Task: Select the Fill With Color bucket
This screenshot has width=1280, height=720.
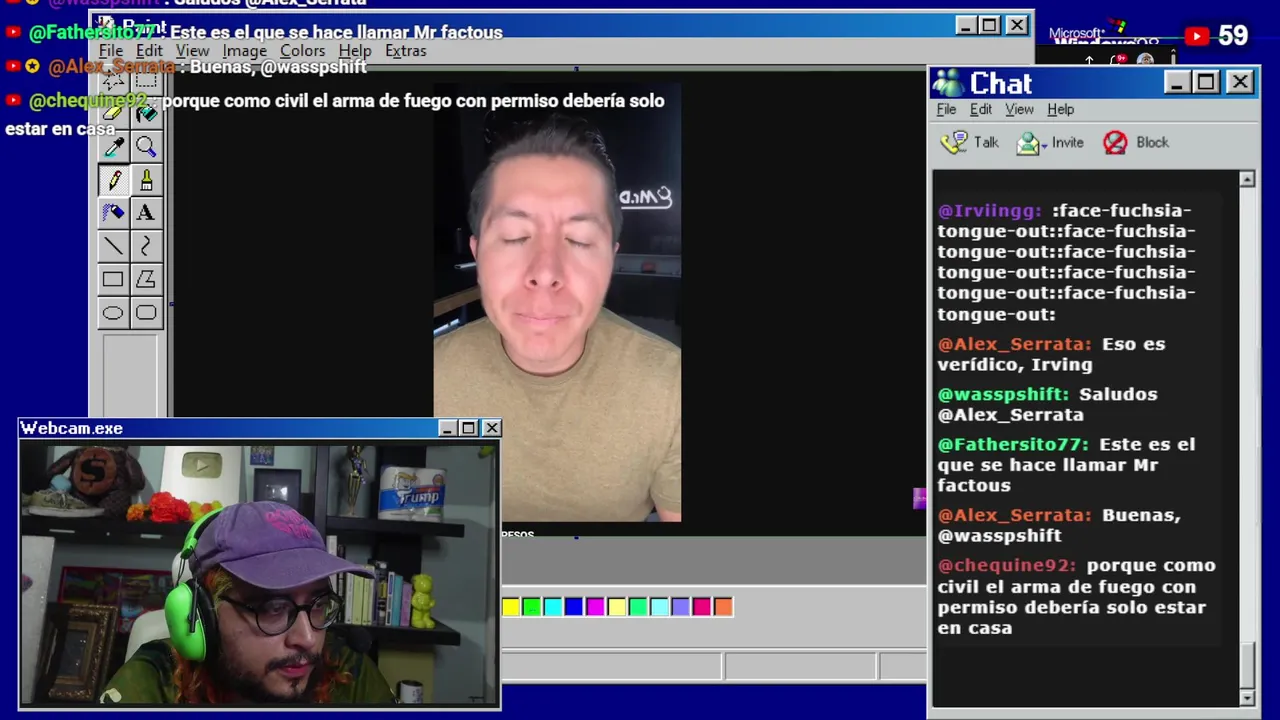Action: pyautogui.click(x=146, y=114)
